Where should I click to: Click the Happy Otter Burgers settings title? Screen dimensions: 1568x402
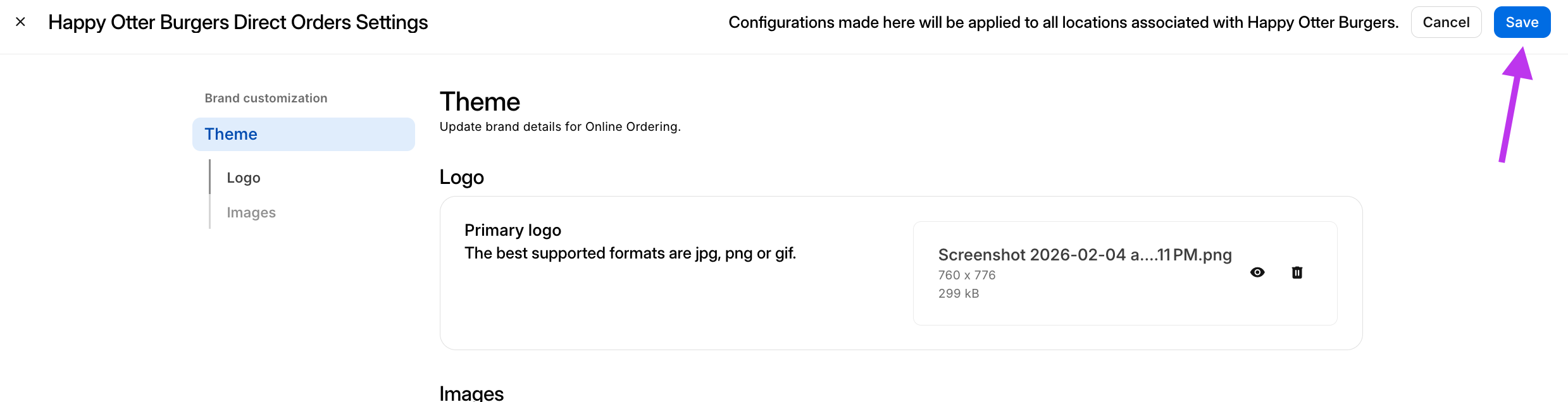click(238, 22)
